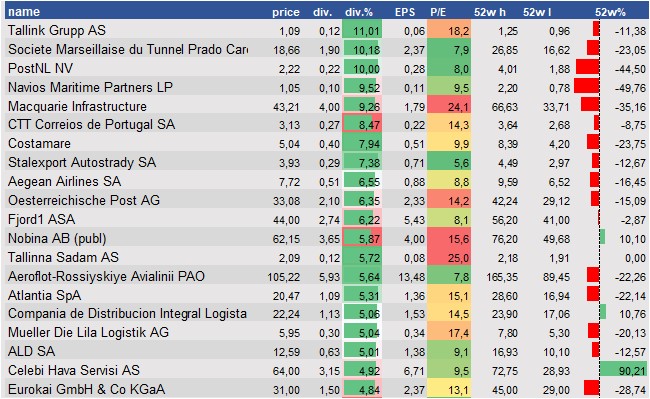This screenshot has height=399, width=650.
Task: Select the 52w% column header
Action: pos(610,12)
